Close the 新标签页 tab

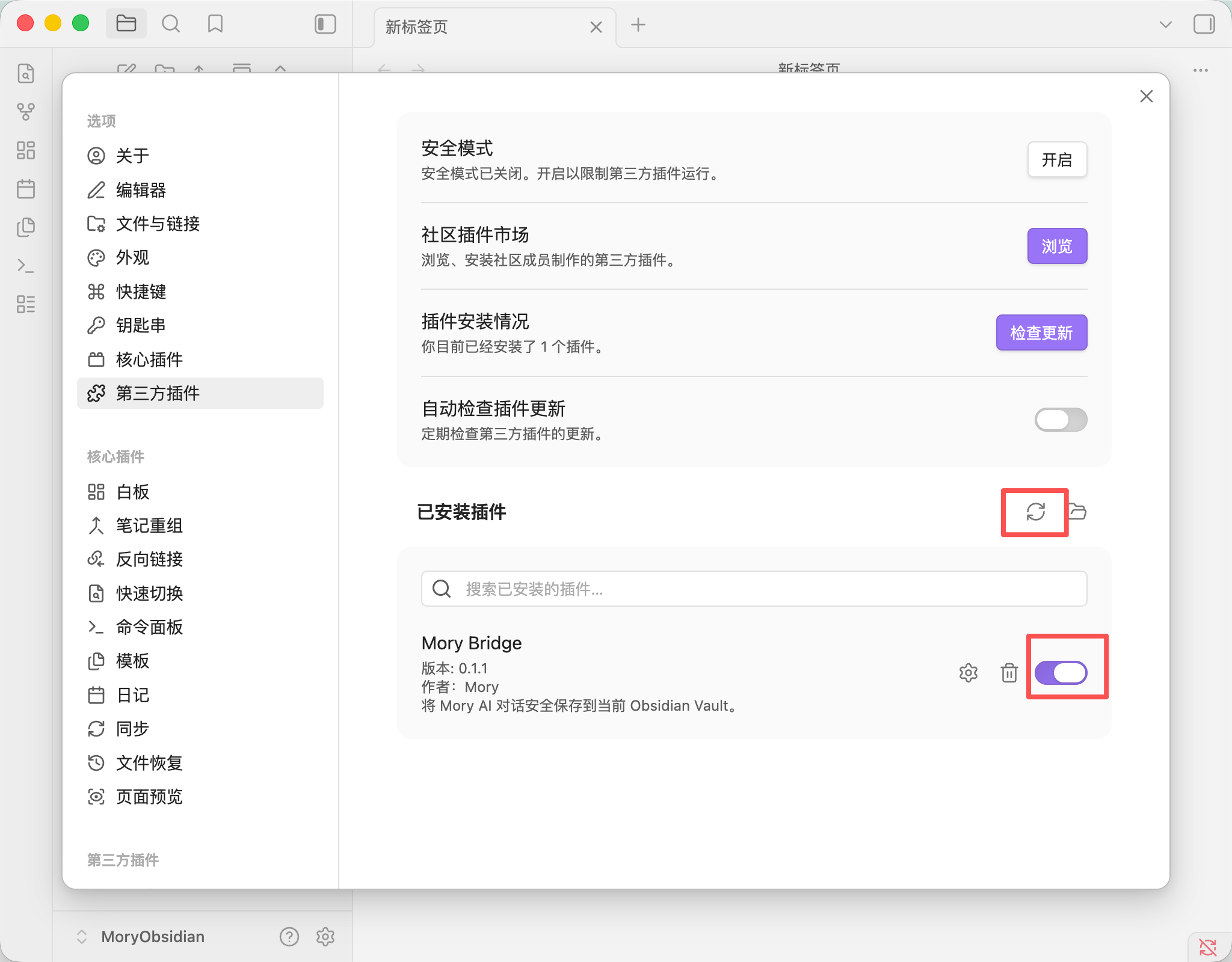pos(596,27)
